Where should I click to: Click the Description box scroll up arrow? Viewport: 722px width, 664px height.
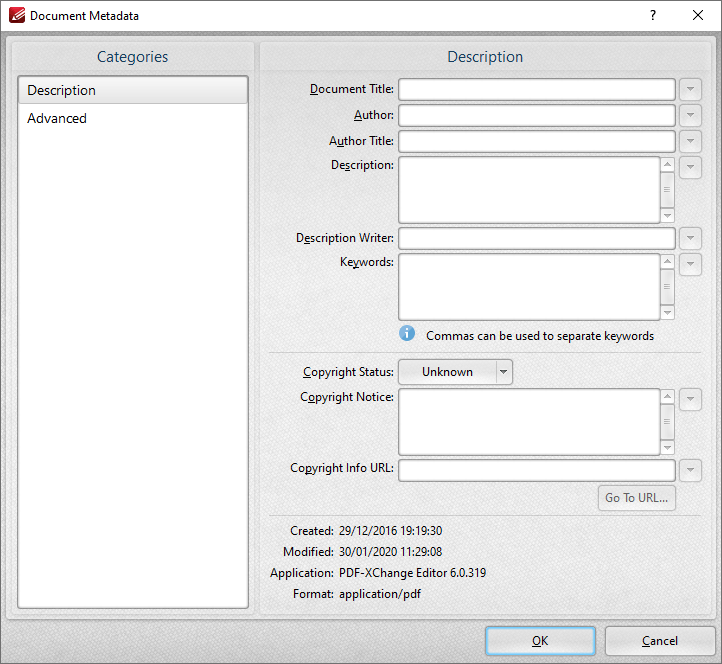coord(667,164)
